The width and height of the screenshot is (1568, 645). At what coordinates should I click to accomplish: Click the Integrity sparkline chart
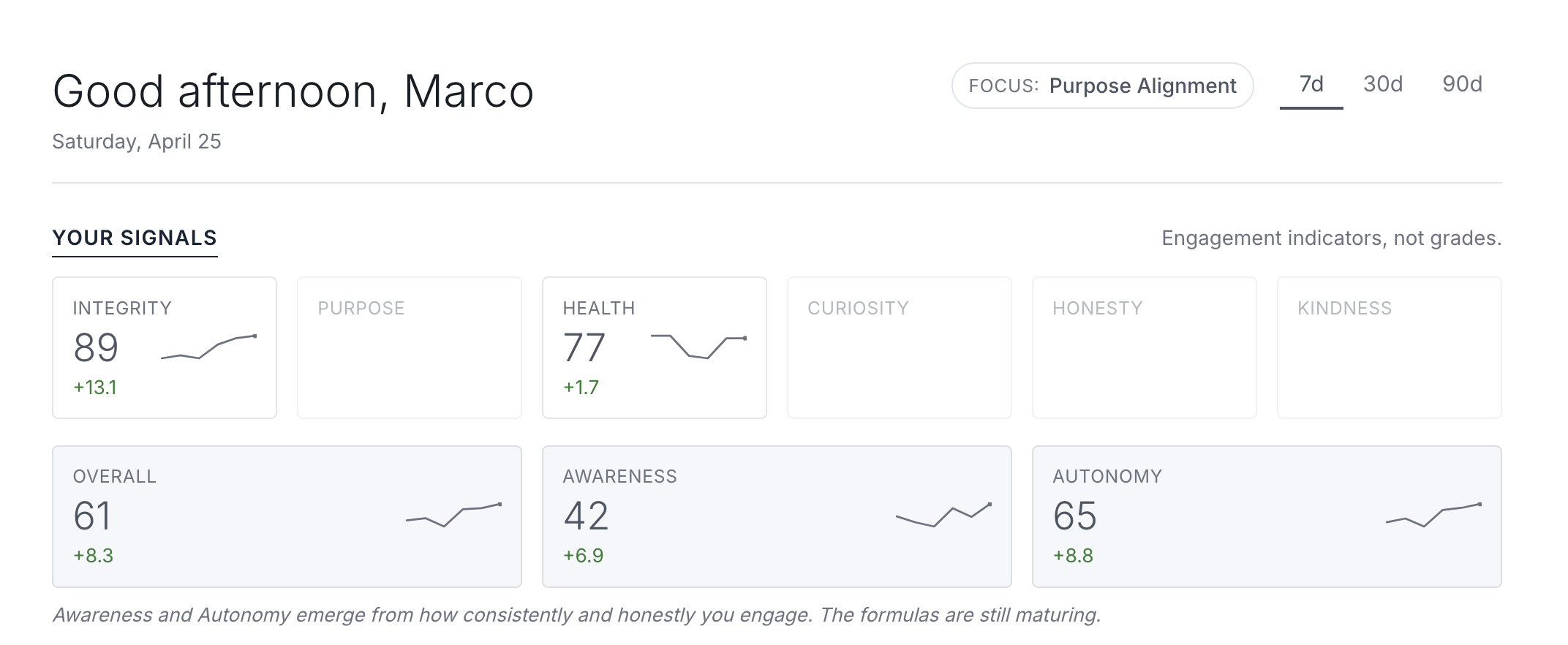coord(208,347)
